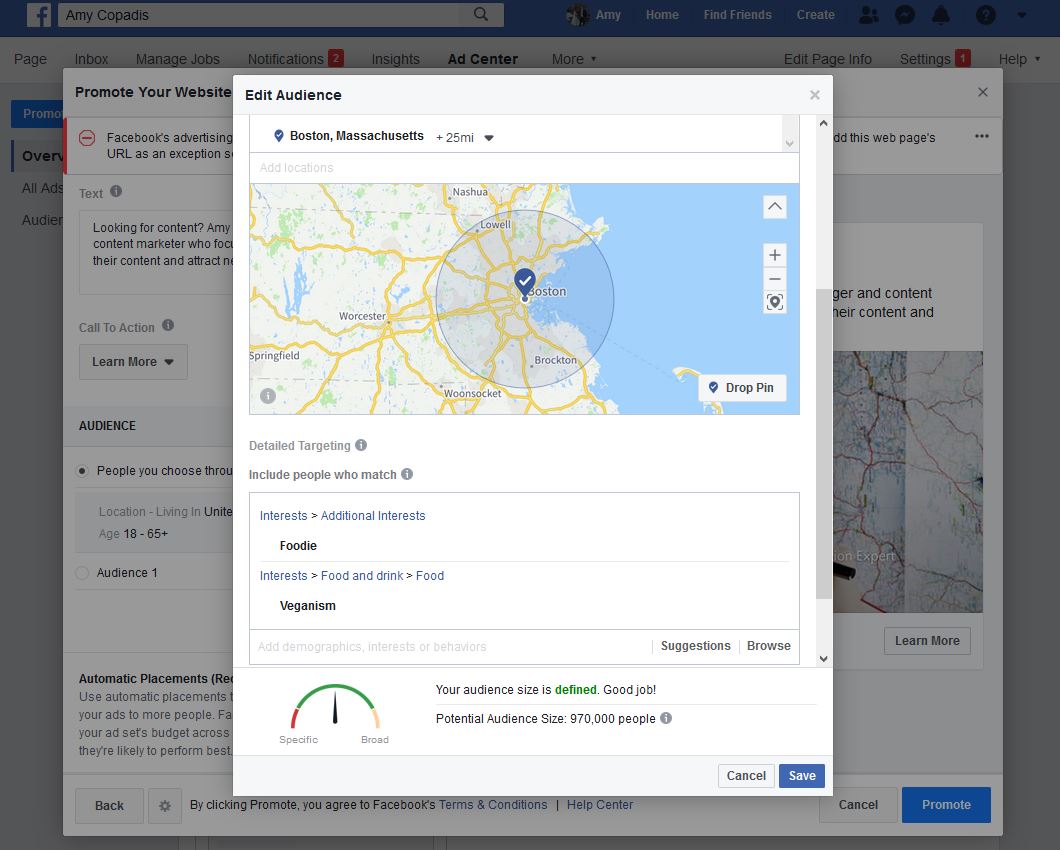The image size is (1060, 850).
Task: Zoom in on the map
Action: point(775,255)
